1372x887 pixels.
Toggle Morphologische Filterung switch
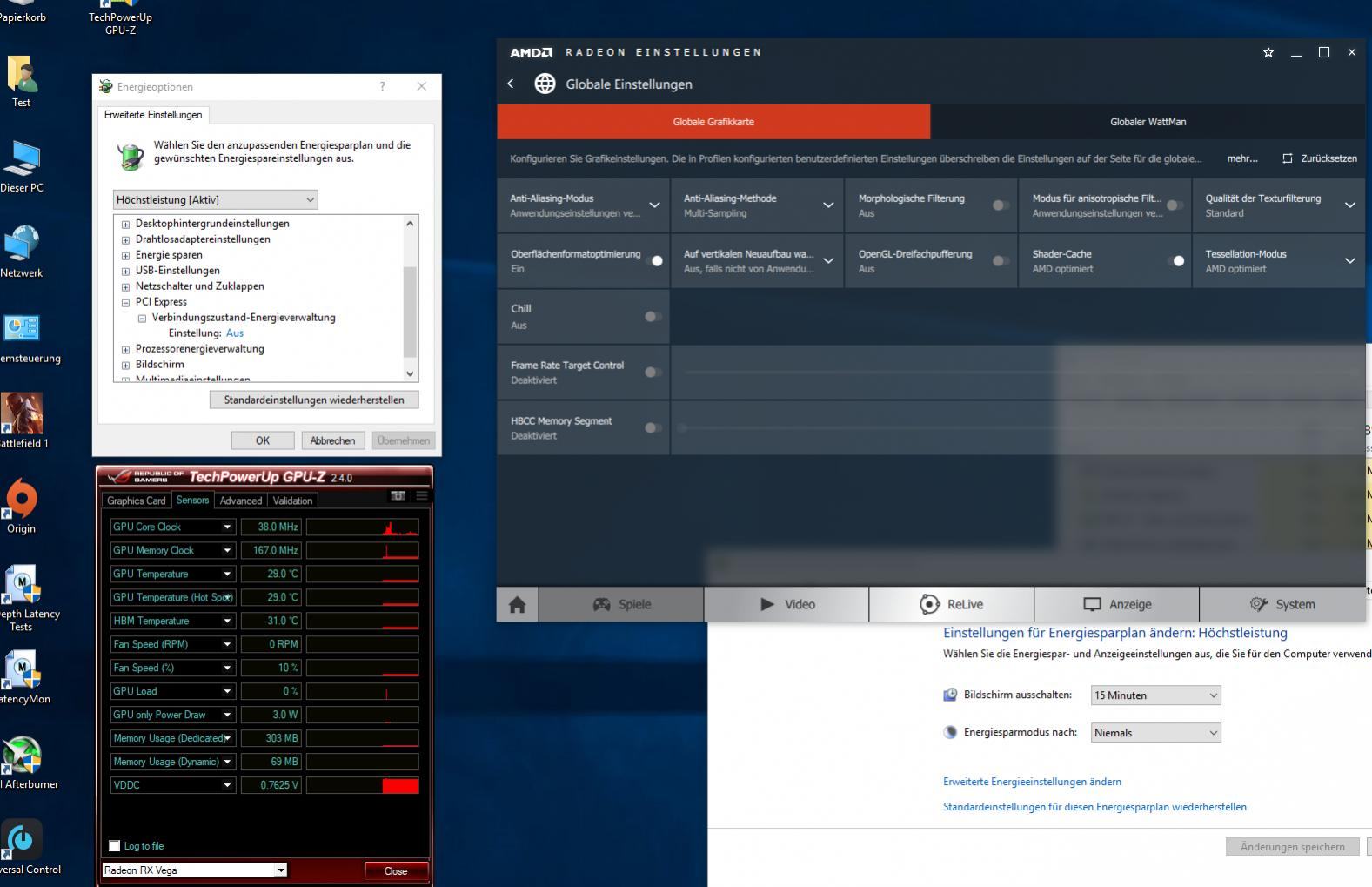(1001, 205)
